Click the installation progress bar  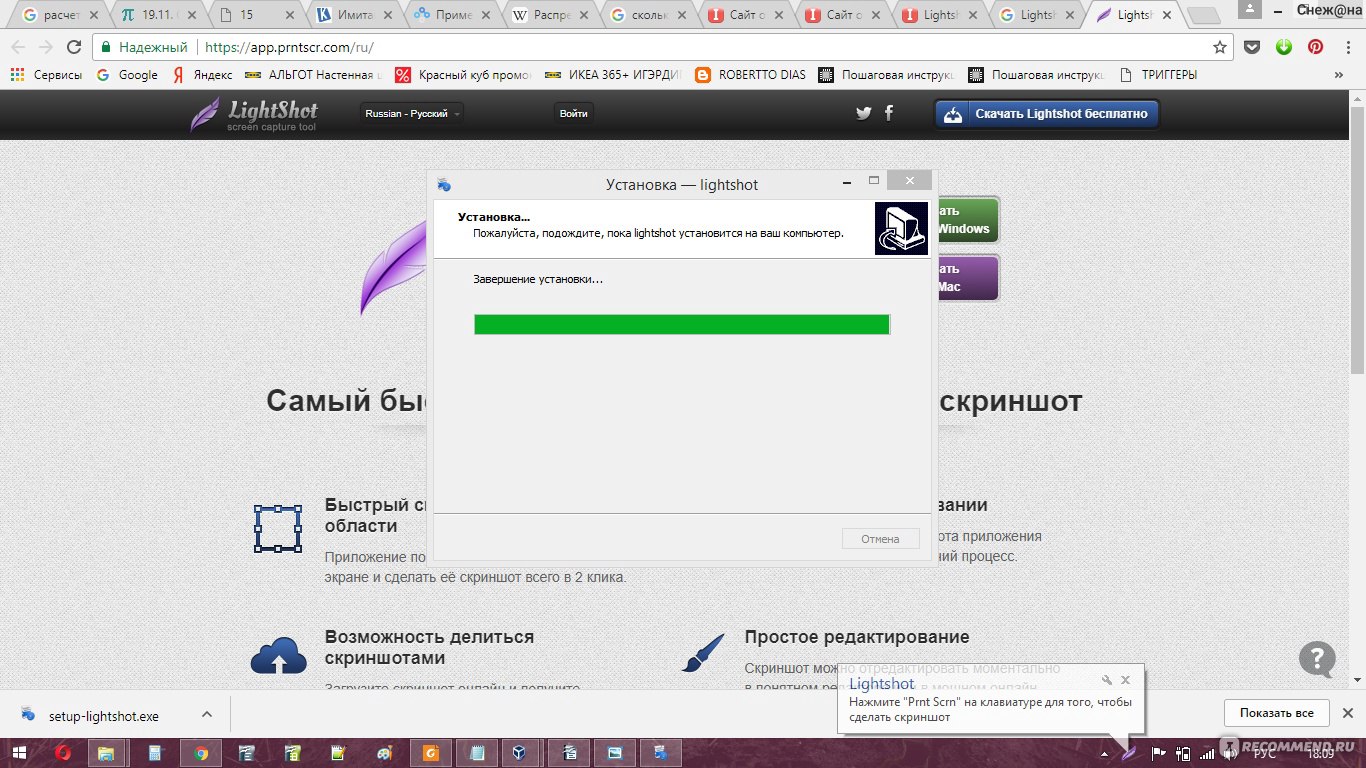click(x=682, y=325)
